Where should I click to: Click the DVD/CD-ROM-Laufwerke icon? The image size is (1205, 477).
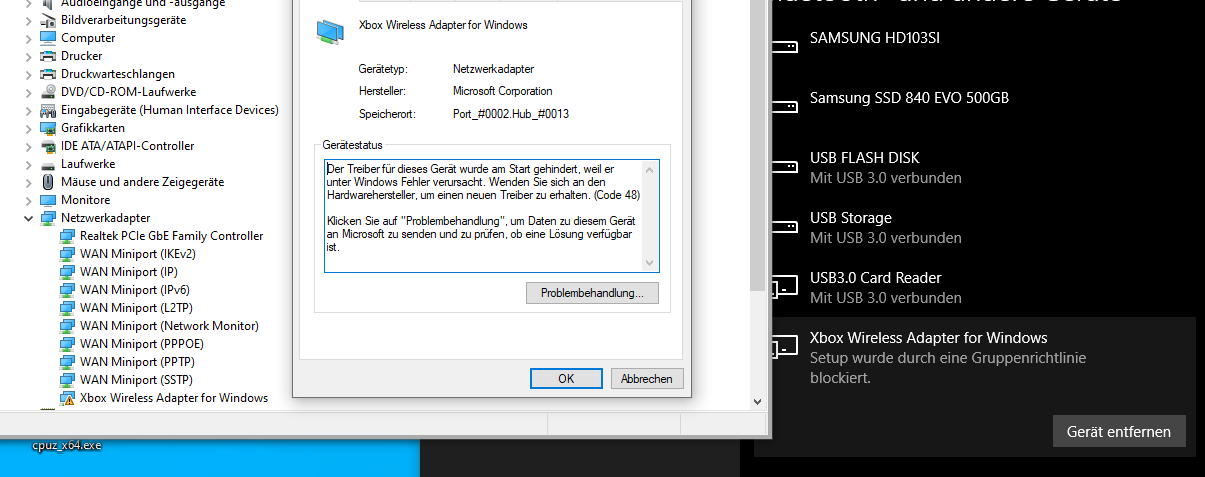pos(48,92)
